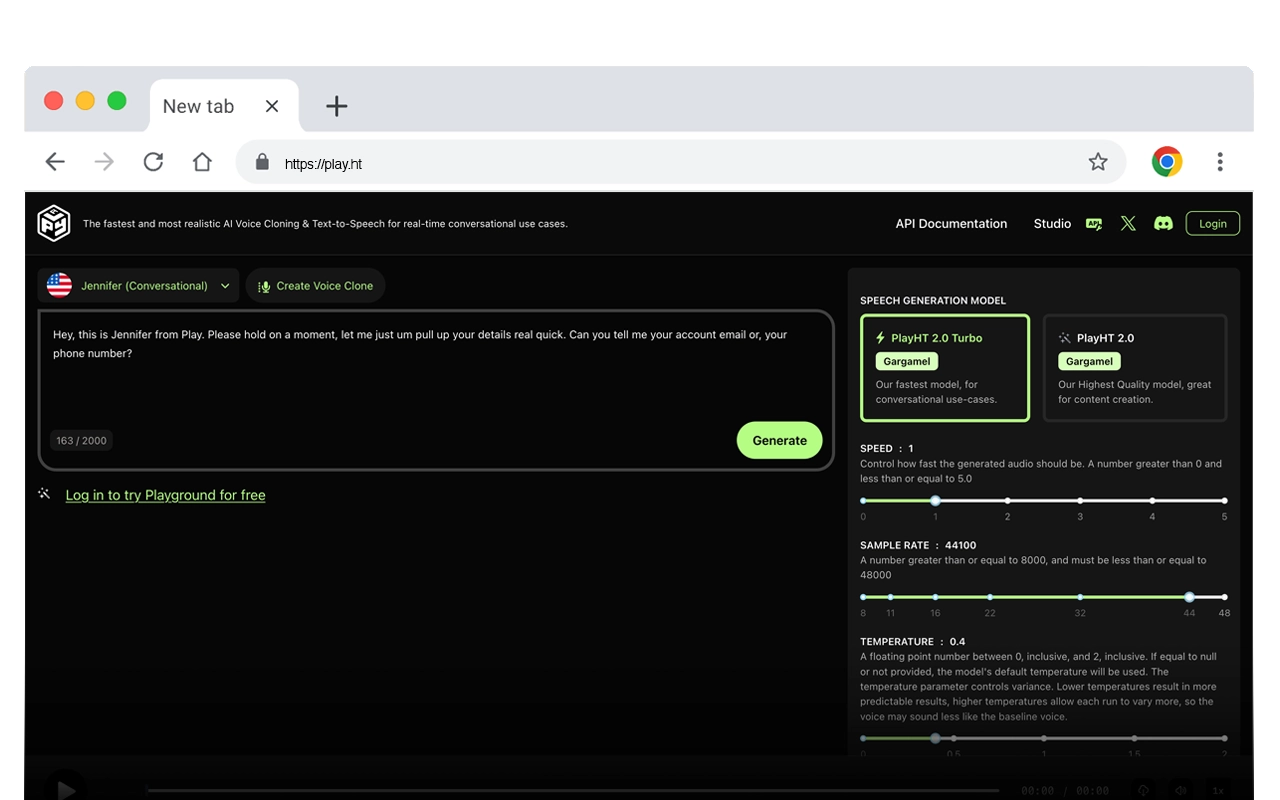Open Log in to try Playground link
This screenshot has width=1280, height=800.
[165, 495]
